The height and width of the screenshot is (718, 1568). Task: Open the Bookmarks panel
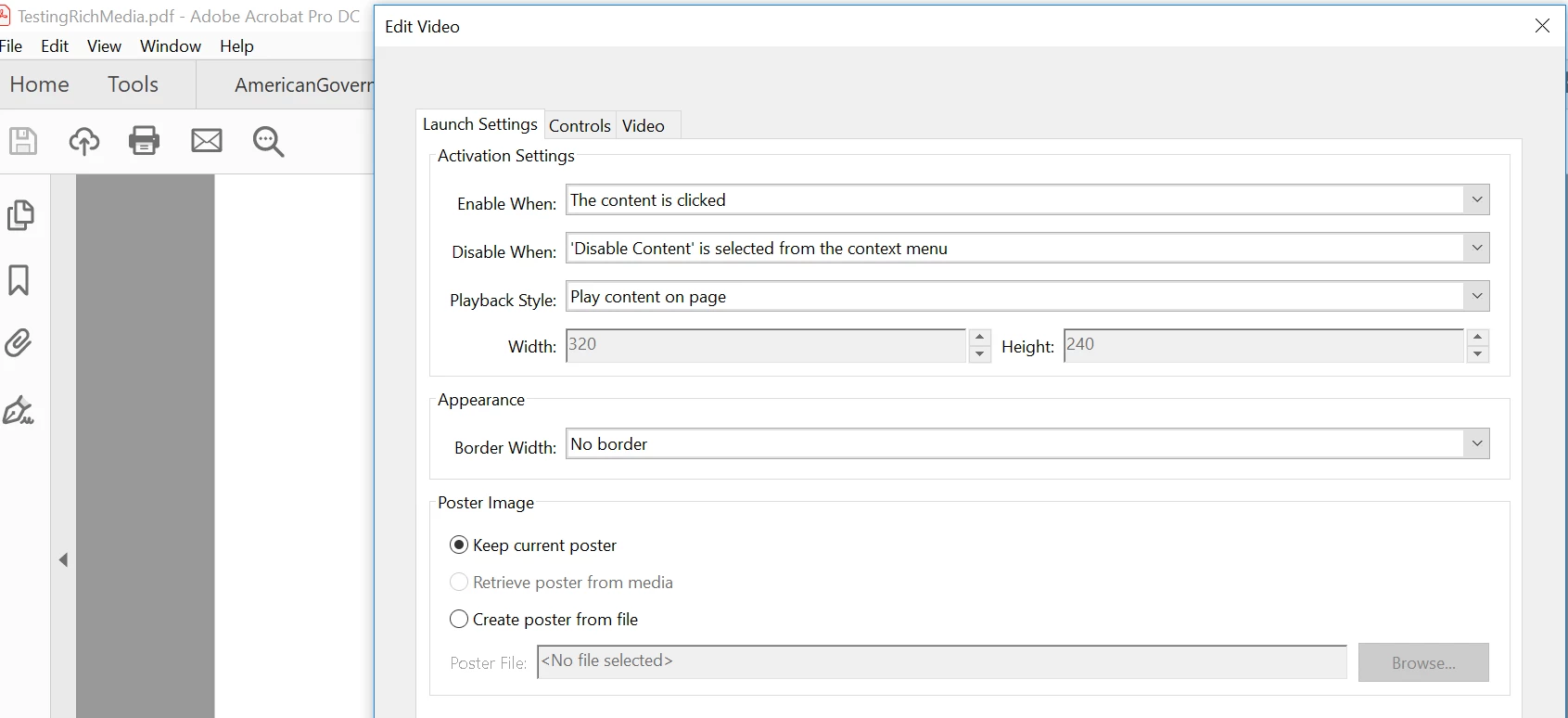pyautogui.click(x=19, y=280)
